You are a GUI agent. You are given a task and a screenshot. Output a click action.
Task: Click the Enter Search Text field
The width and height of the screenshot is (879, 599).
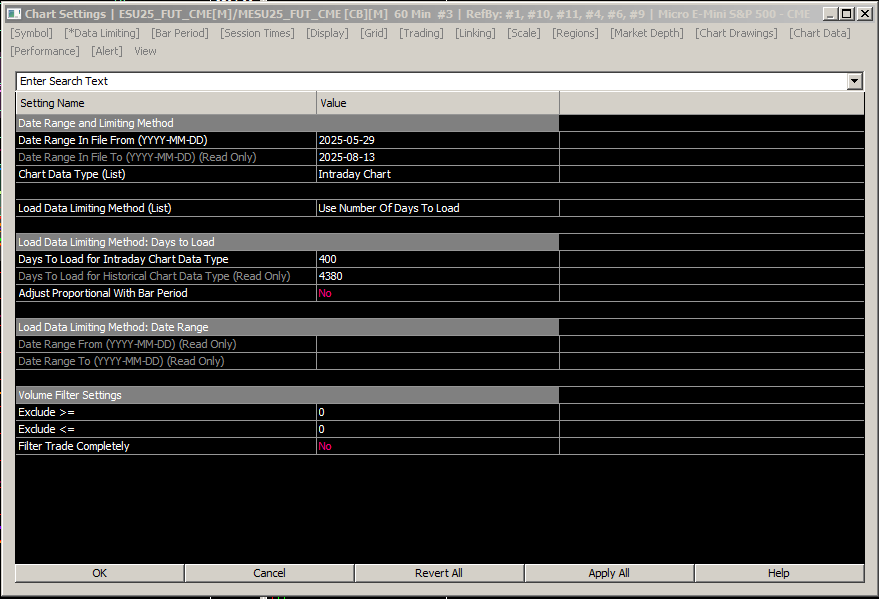coord(432,81)
